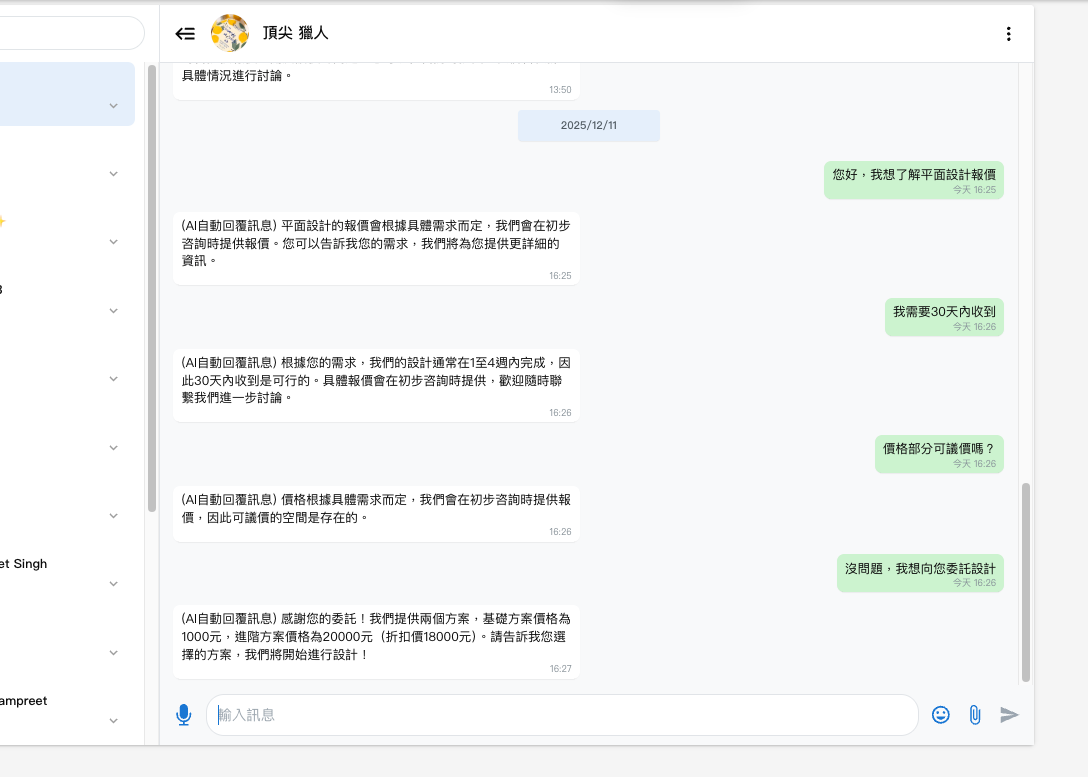Select the highlighted conversation in the sidebar

(67, 94)
